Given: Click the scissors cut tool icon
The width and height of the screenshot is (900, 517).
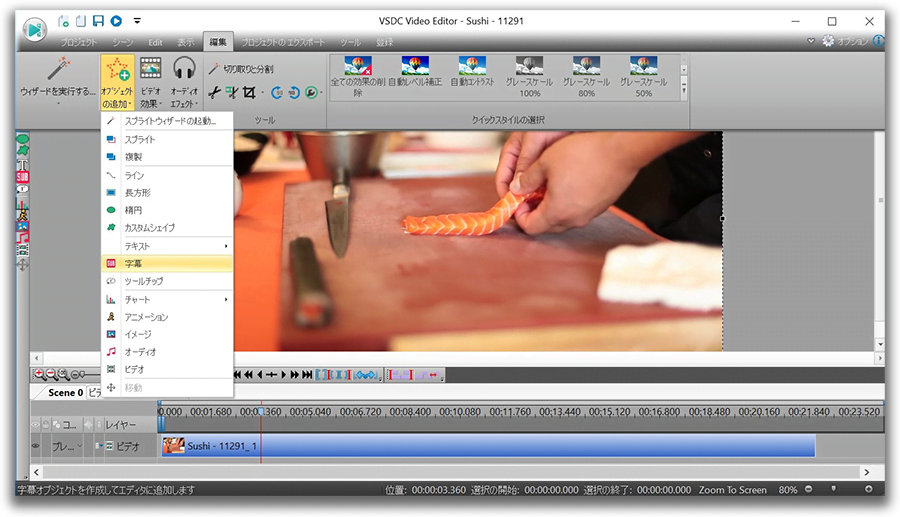Looking at the screenshot, I should point(215,92).
